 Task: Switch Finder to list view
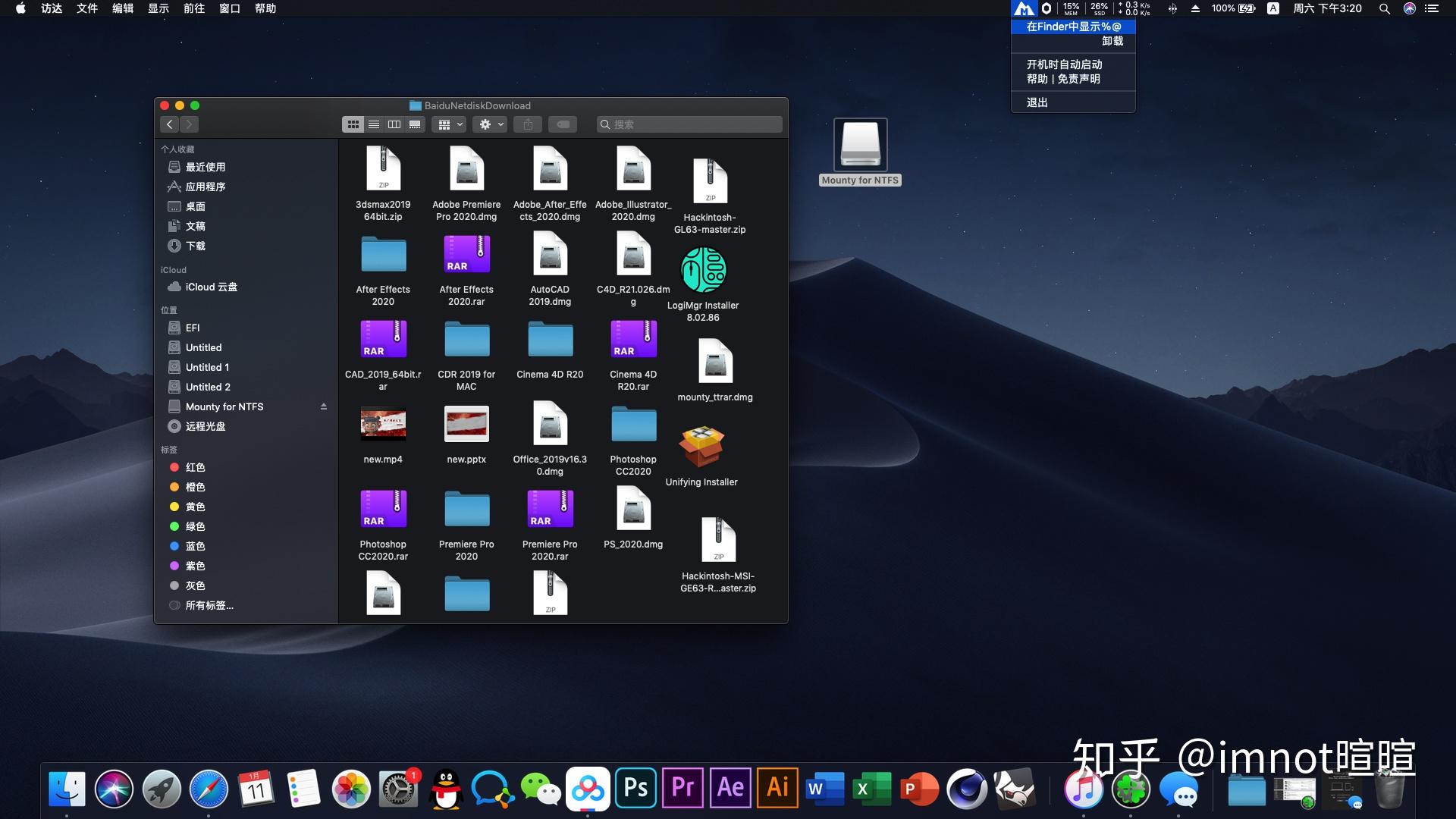pyautogui.click(x=374, y=124)
